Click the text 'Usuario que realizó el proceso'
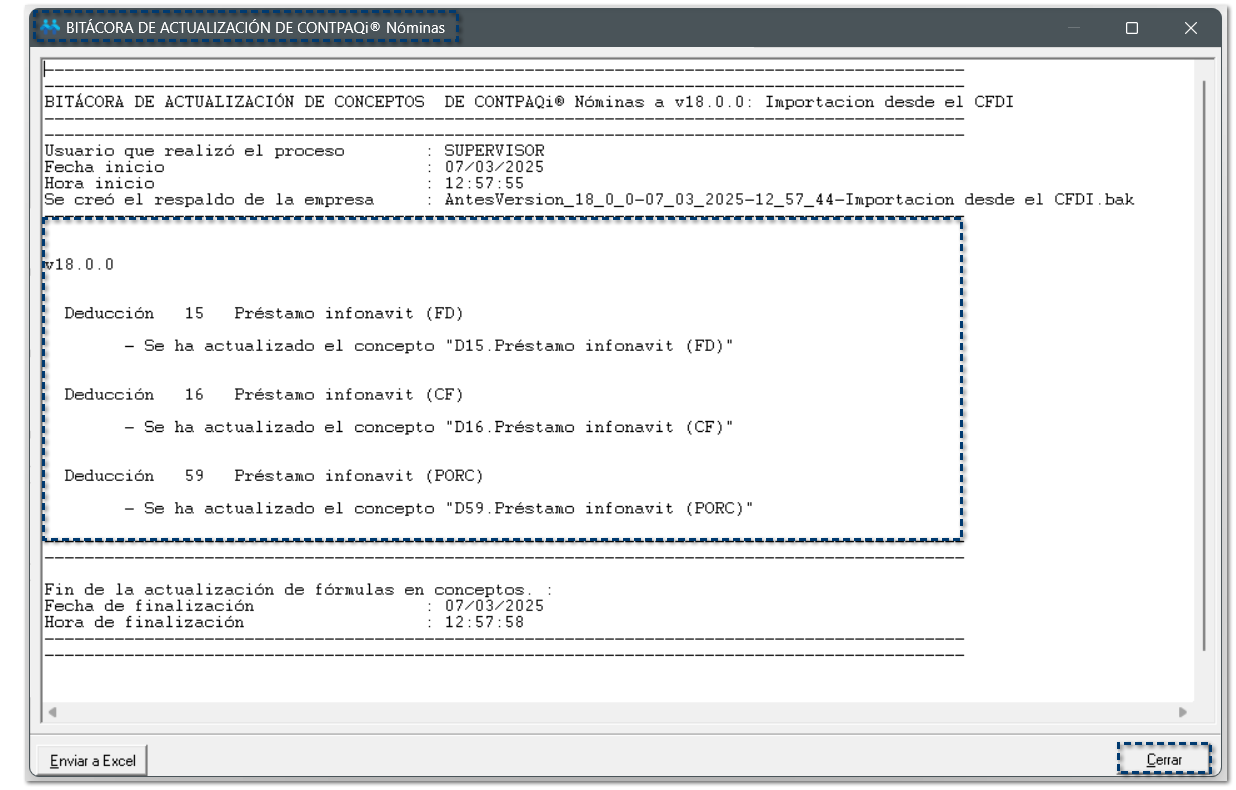 194,151
